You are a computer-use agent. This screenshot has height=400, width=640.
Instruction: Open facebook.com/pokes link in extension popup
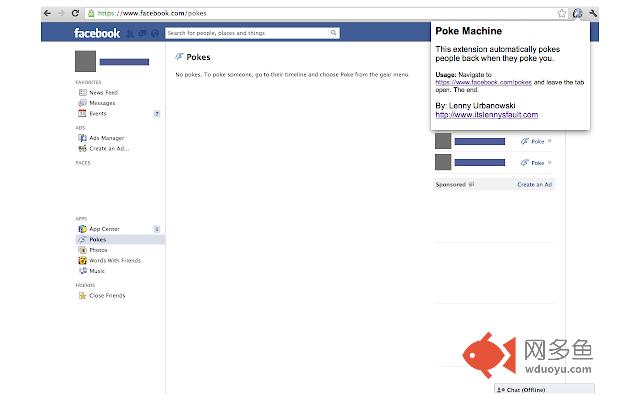(x=484, y=82)
